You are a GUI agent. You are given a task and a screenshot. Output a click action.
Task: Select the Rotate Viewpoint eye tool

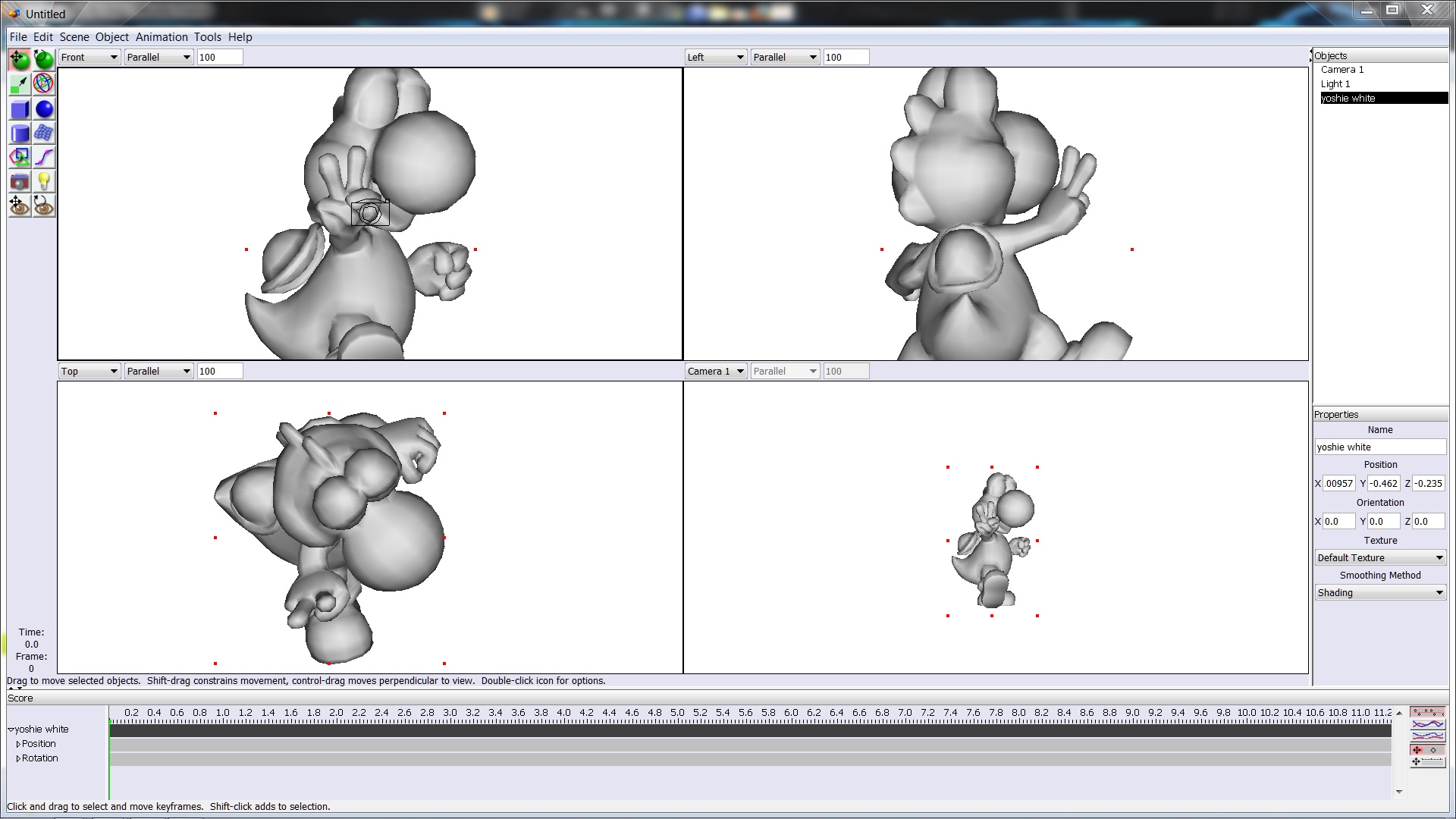tap(44, 206)
